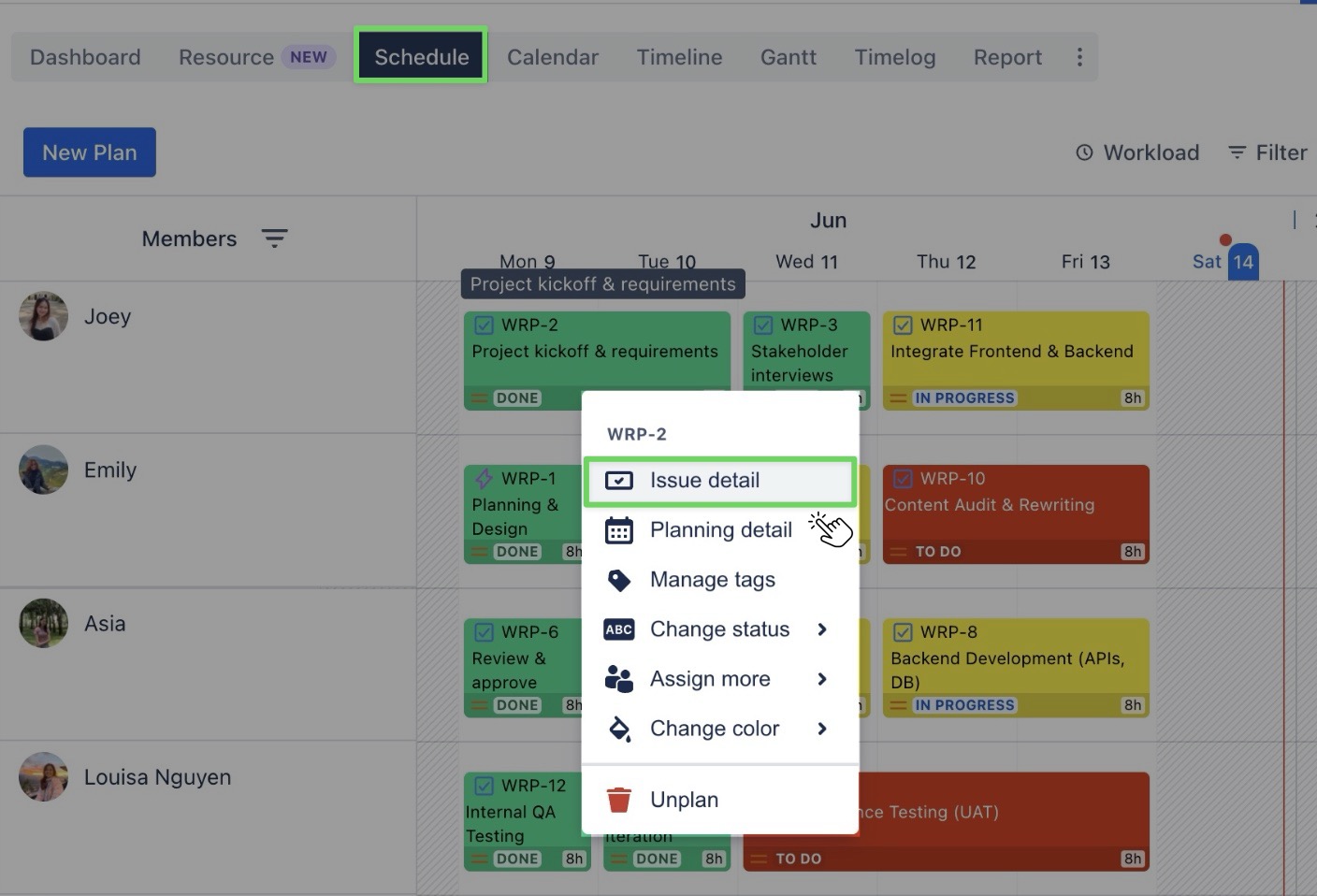Check the checkbox on WRP-6 Review & approve
The height and width of the screenshot is (896, 1317).
click(x=485, y=631)
